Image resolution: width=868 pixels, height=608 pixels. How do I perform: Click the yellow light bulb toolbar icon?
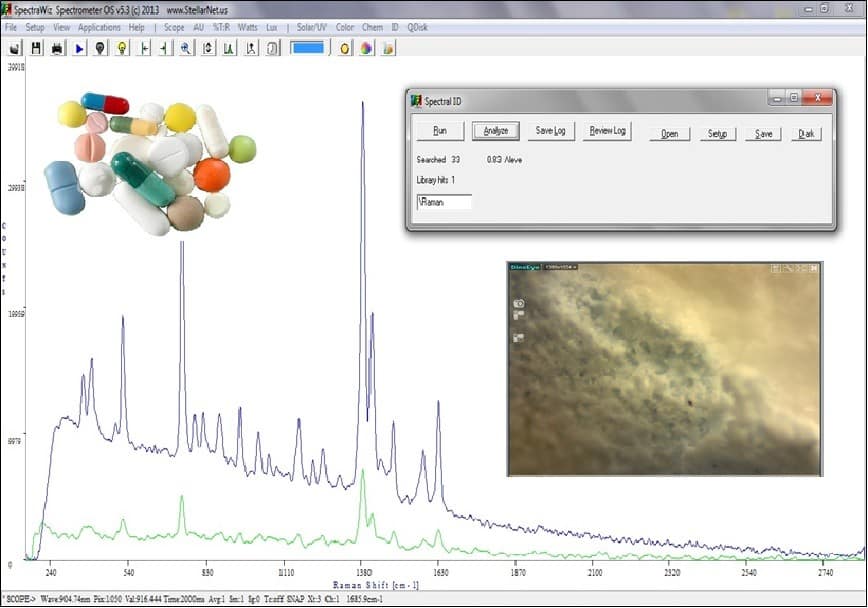[122, 48]
